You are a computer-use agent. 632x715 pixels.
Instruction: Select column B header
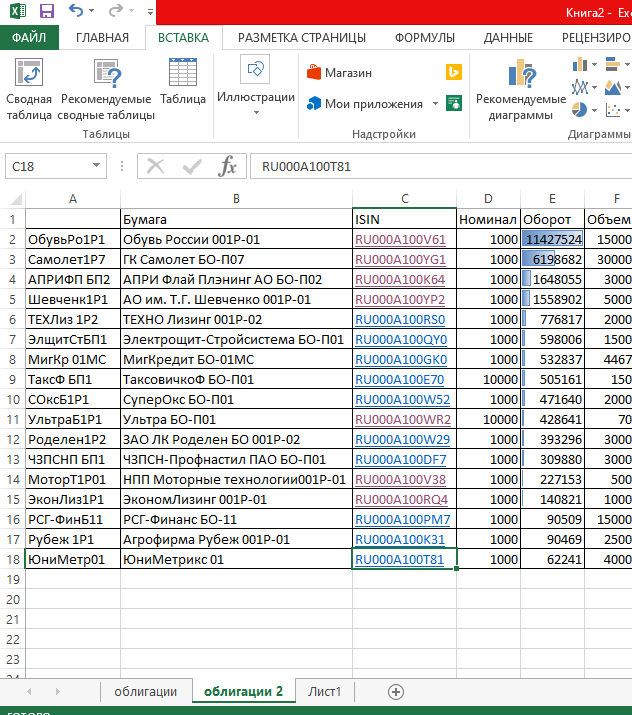pyautogui.click(x=236, y=199)
